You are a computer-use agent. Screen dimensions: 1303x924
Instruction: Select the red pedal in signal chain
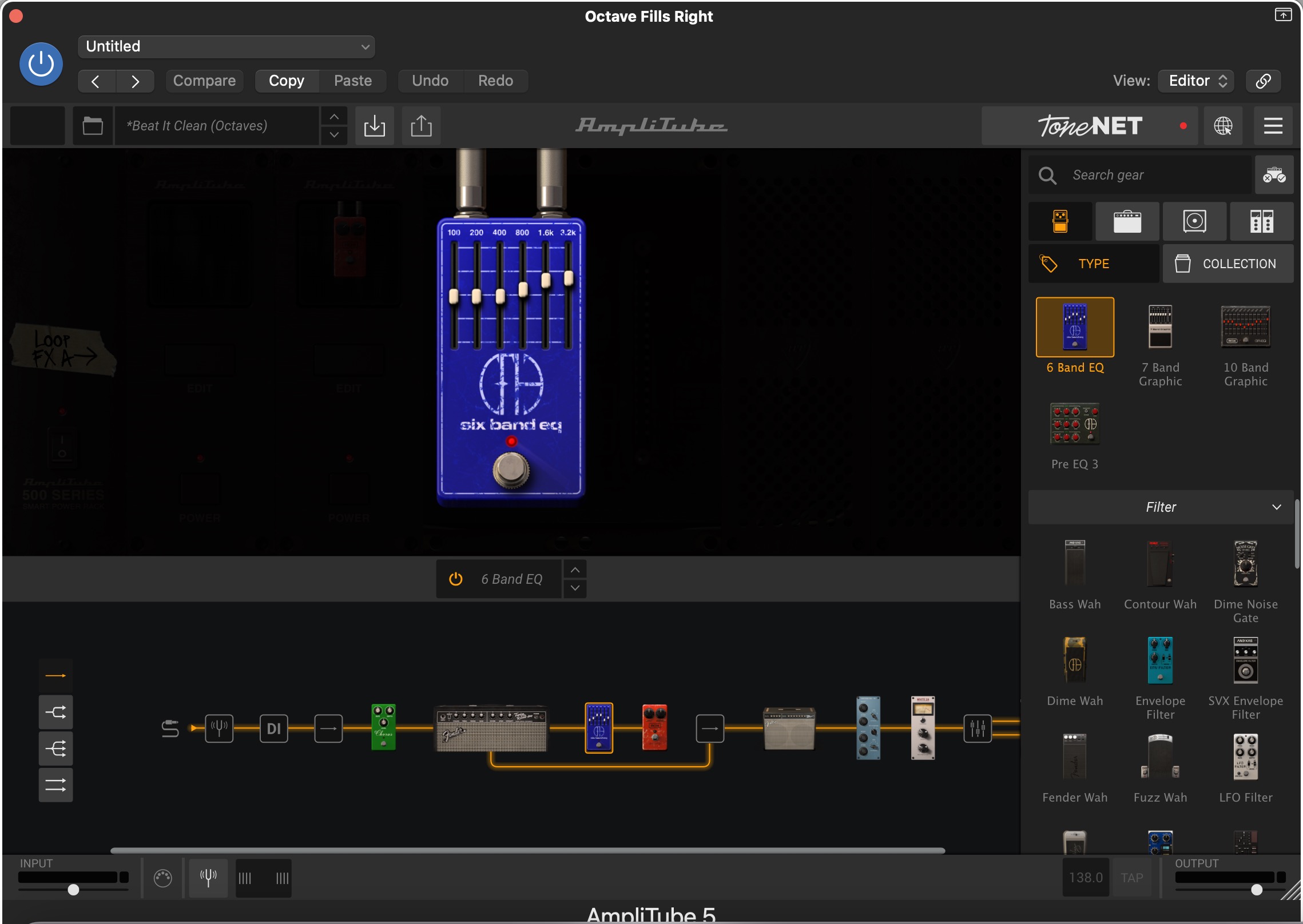click(x=654, y=727)
